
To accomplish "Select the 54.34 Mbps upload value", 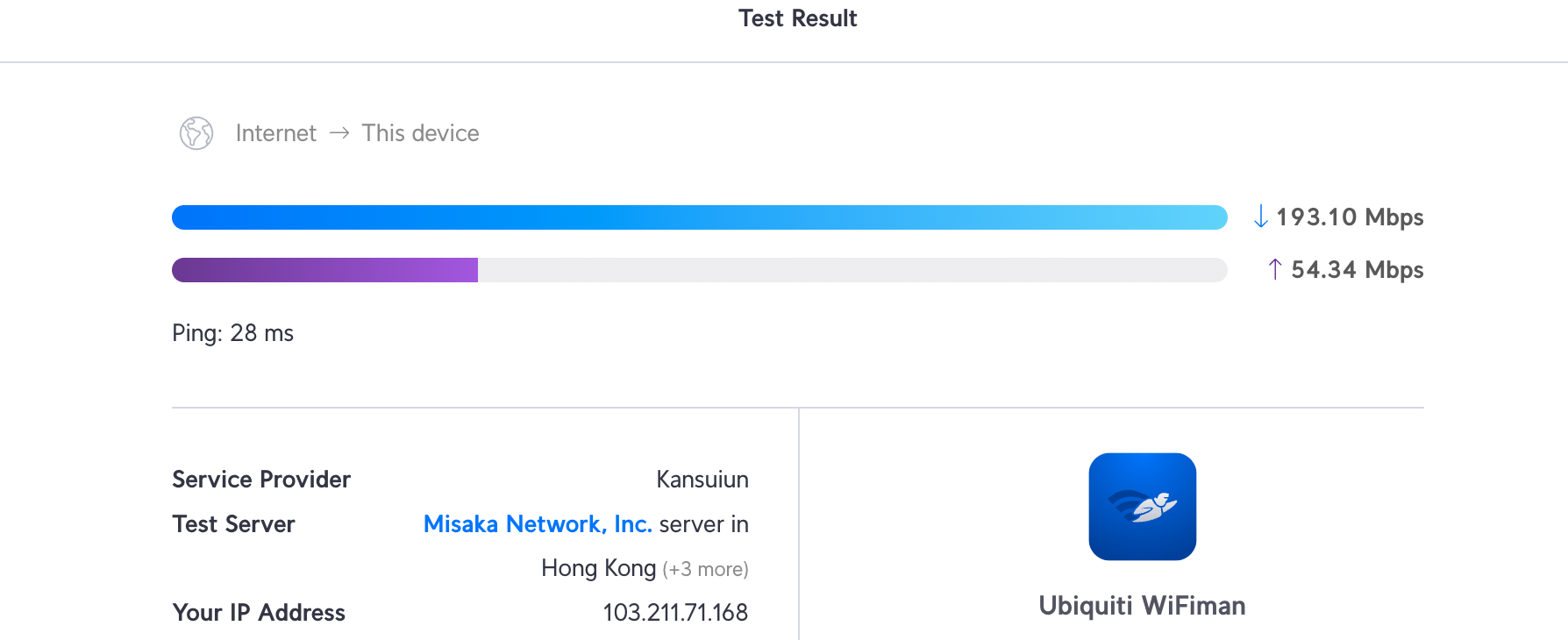I will tap(1357, 269).
